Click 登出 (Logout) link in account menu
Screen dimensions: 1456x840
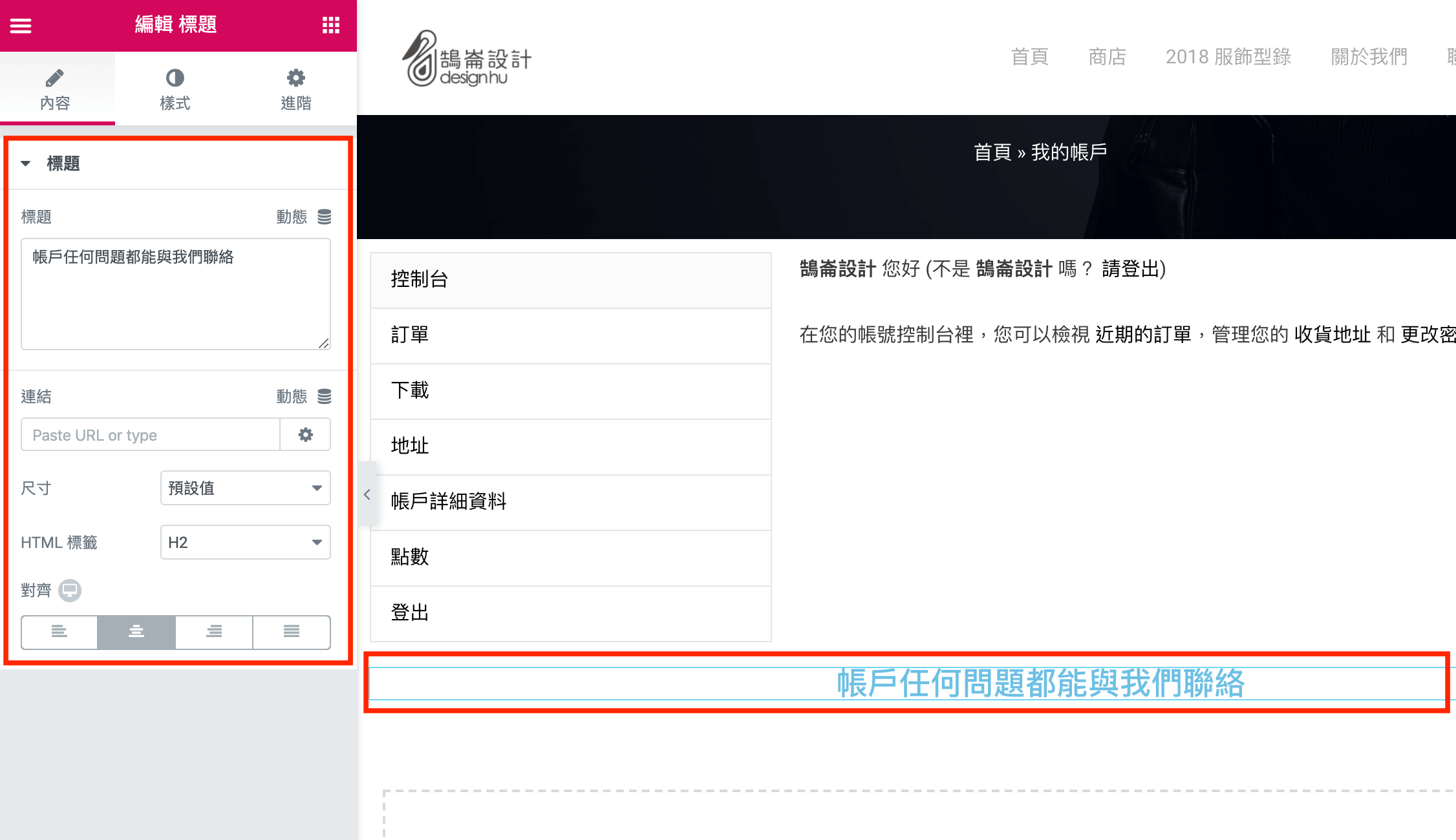click(409, 612)
